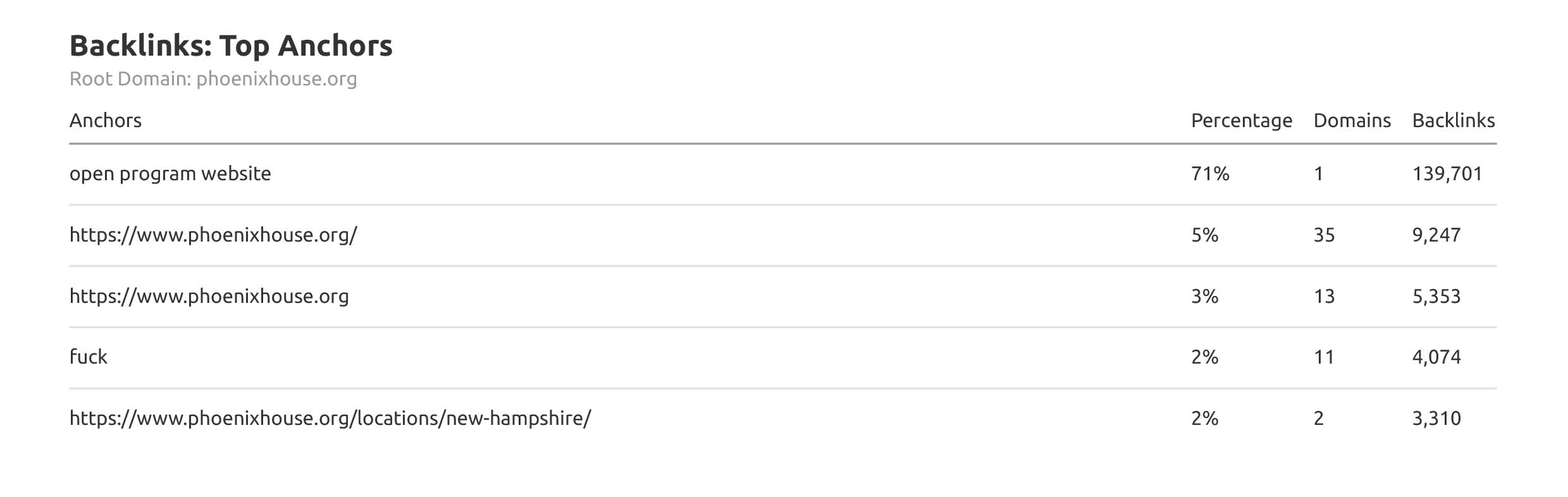Open the new-hampshire locations anchor link
The image size is (1568, 497).
pos(330,419)
